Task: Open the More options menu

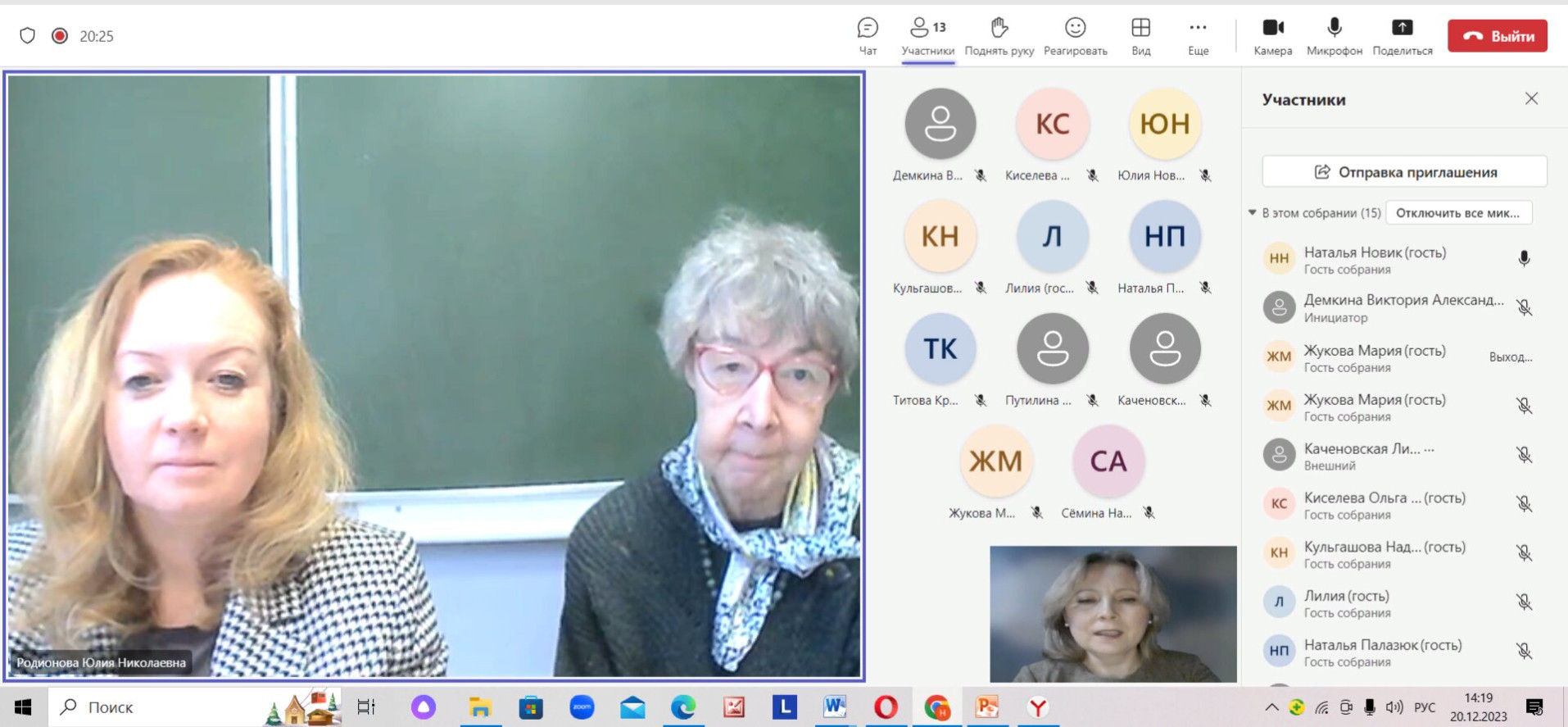Action: 1198,36
